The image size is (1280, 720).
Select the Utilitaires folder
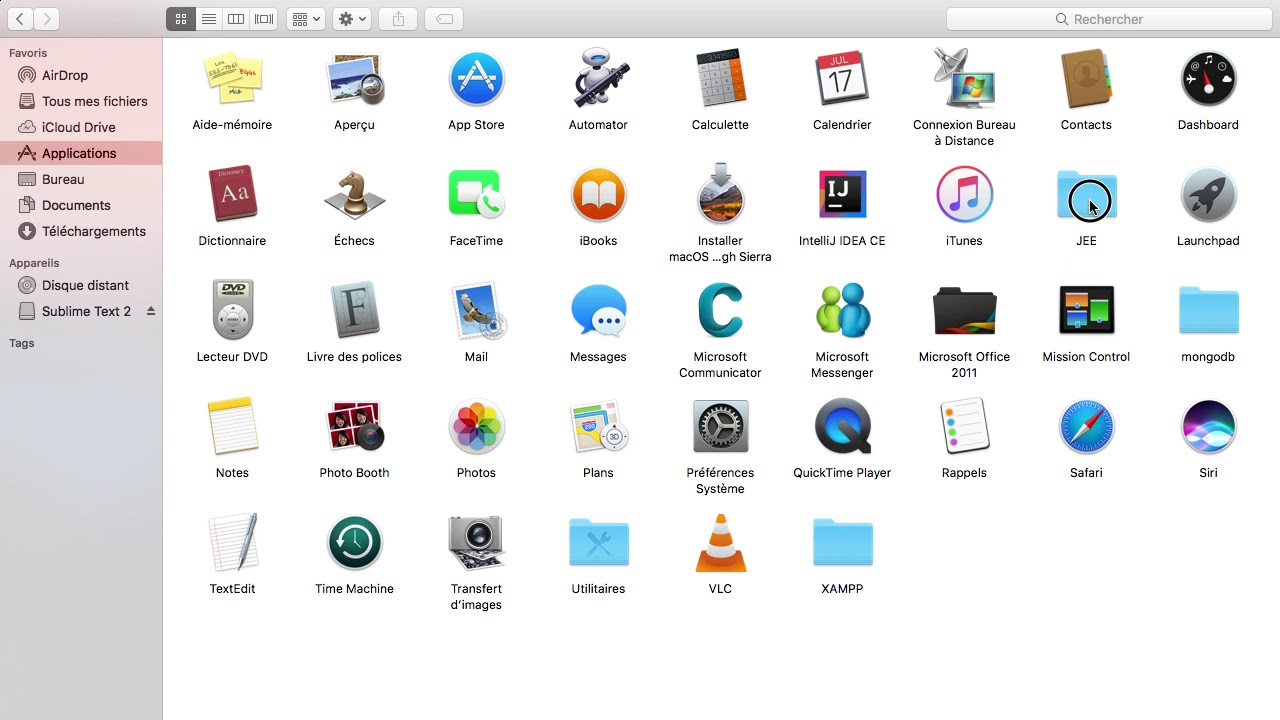(x=598, y=543)
